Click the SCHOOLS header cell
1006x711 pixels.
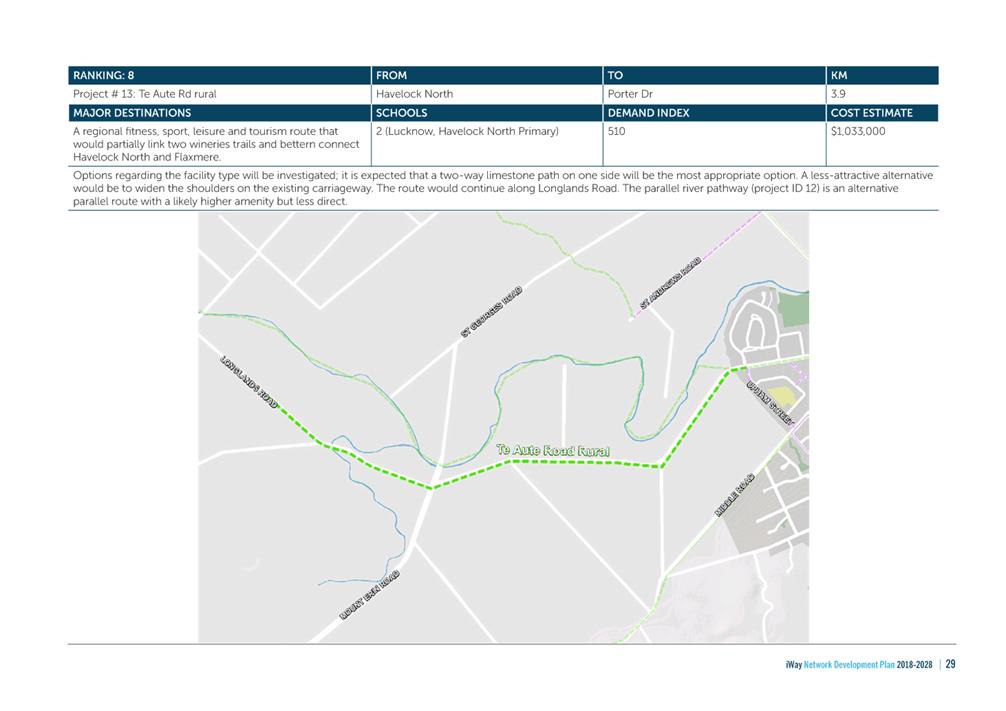point(487,113)
